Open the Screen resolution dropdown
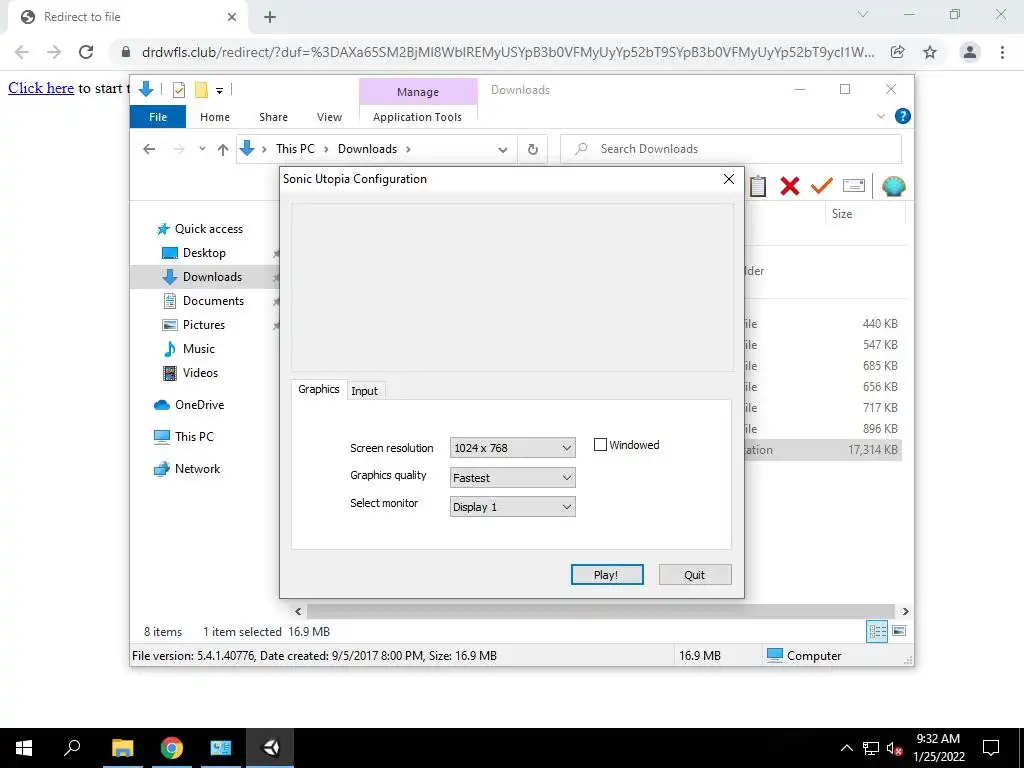The width and height of the screenshot is (1024, 768). (512, 448)
